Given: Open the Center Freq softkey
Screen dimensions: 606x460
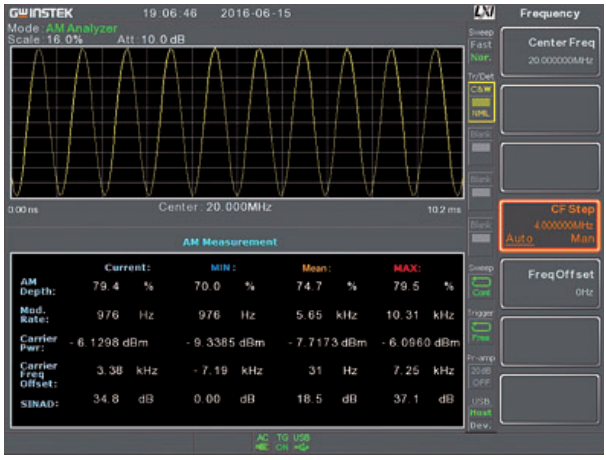Looking at the screenshot, I should click(550, 52).
